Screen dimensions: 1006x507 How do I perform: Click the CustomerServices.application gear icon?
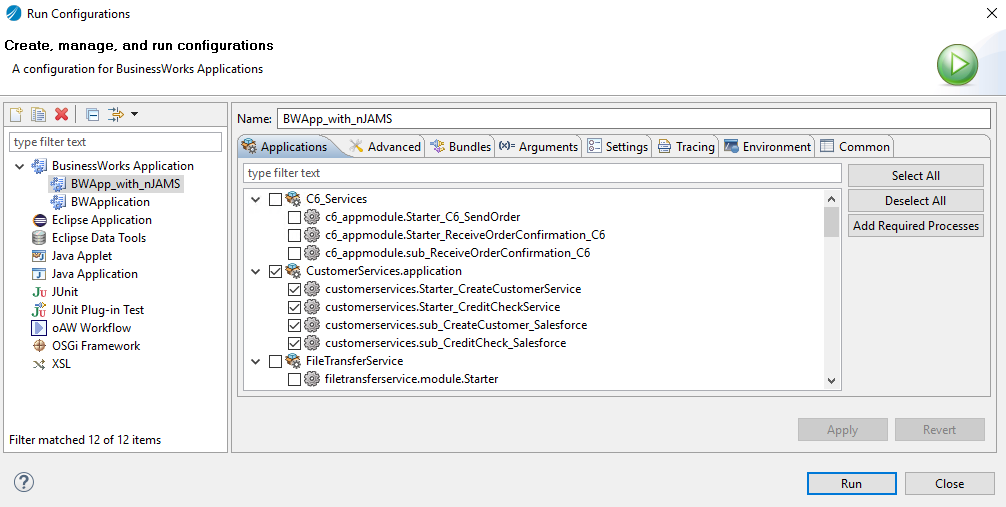click(294, 271)
